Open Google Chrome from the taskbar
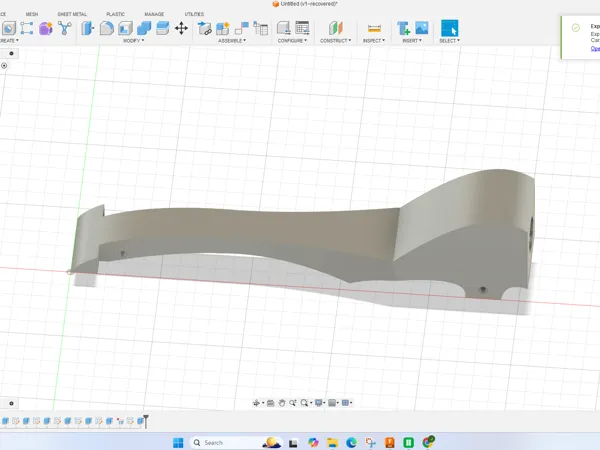 428,442
